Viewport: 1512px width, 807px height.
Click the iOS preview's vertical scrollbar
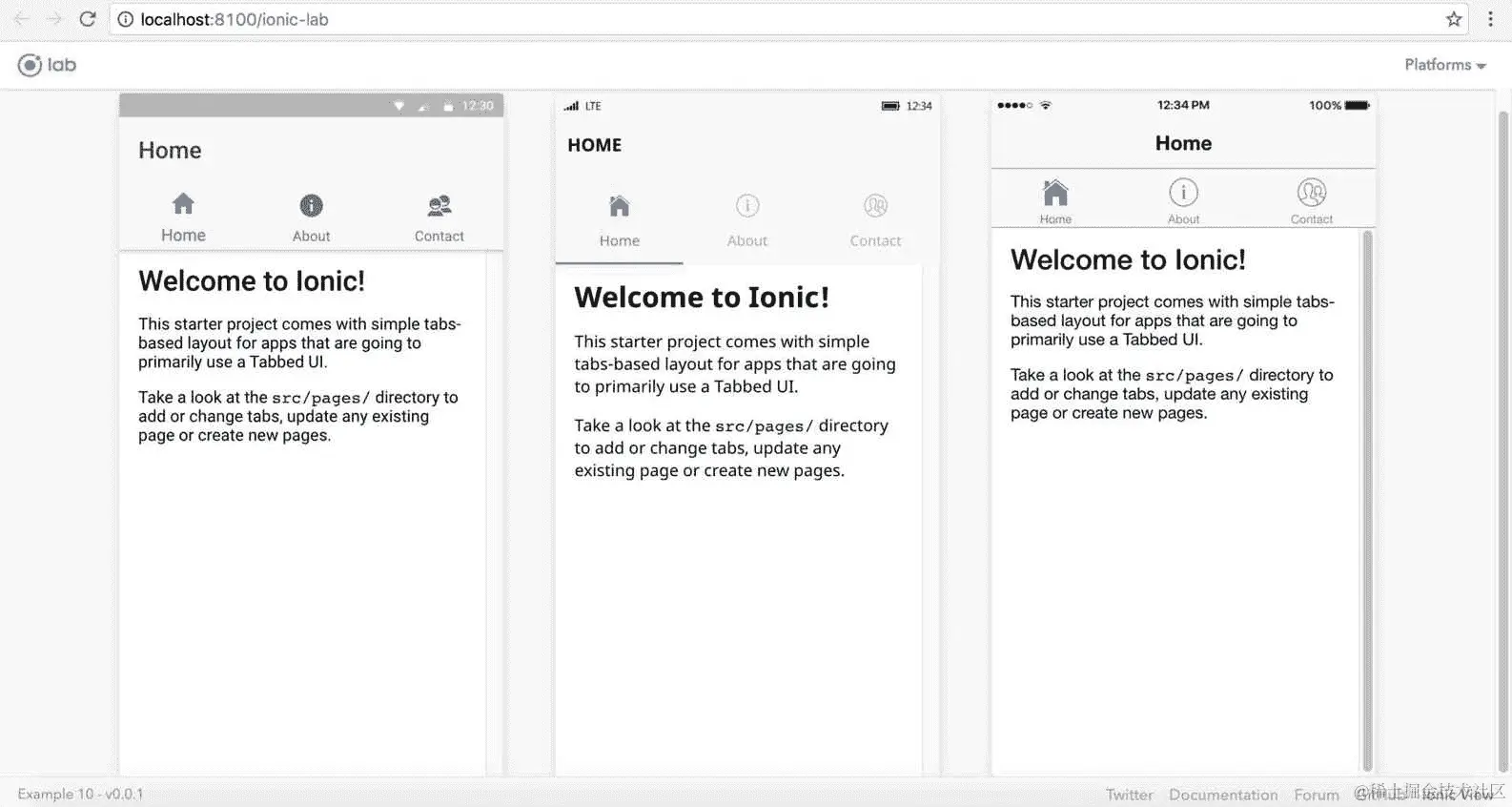[x=1368, y=500]
